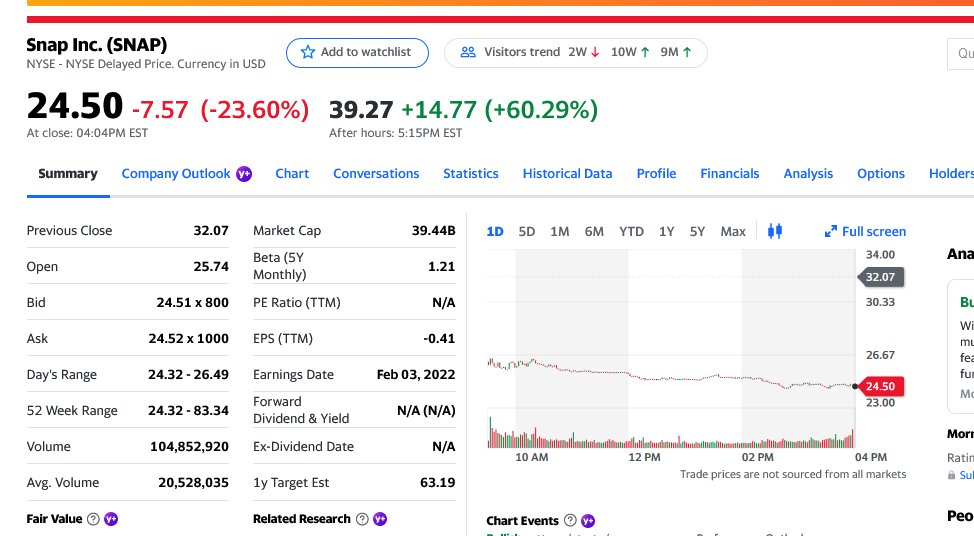This screenshot has height=536, width=974.
Task: Open the Historical Data tab
Action: (x=567, y=174)
